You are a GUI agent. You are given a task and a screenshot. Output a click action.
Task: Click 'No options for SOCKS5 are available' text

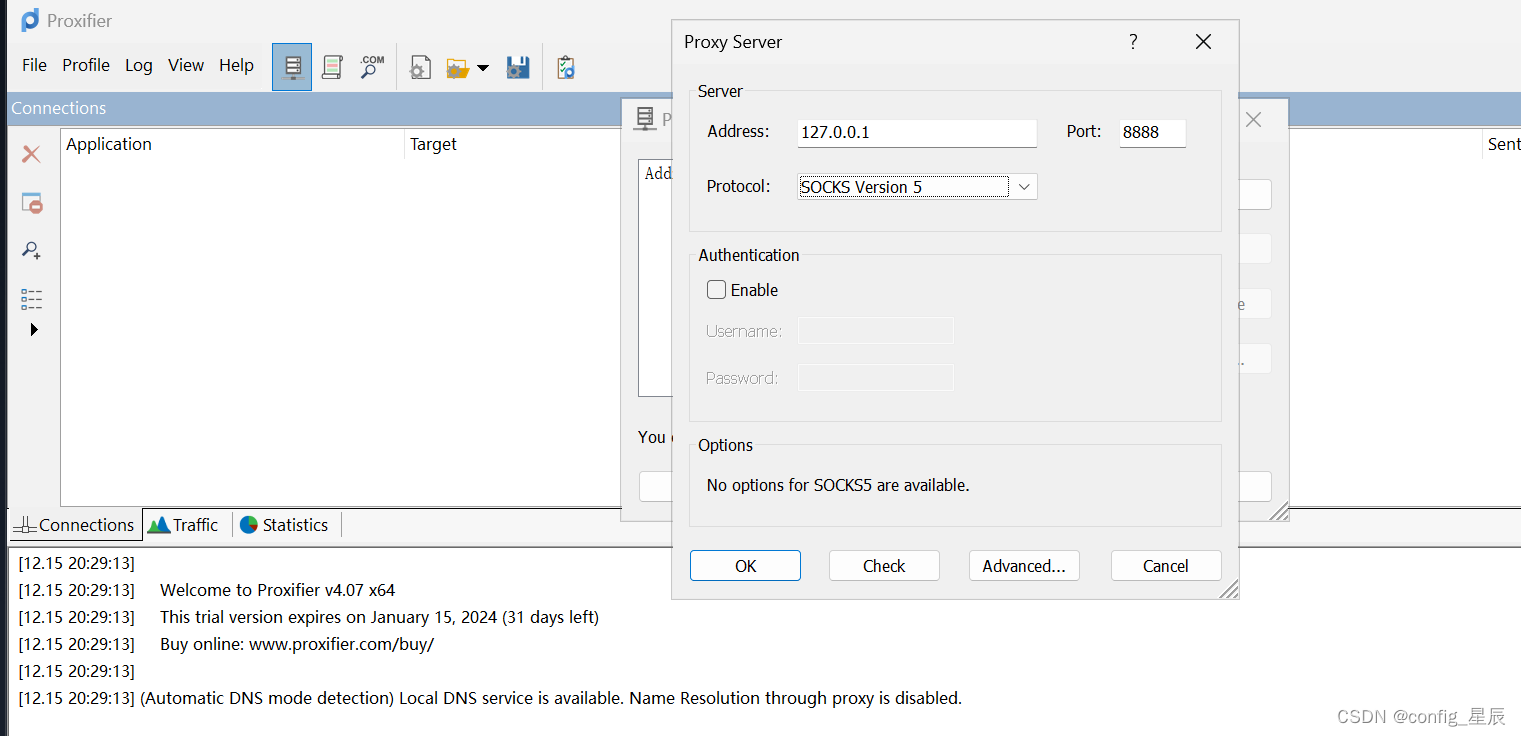[x=838, y=485]
